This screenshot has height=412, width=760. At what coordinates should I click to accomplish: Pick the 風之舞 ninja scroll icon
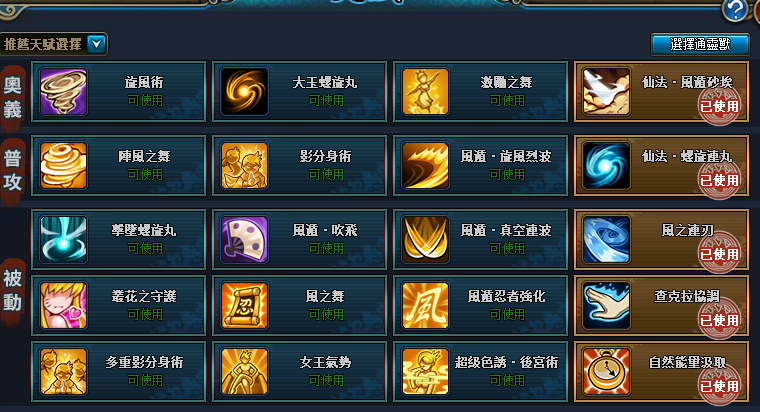click(244, 305)
